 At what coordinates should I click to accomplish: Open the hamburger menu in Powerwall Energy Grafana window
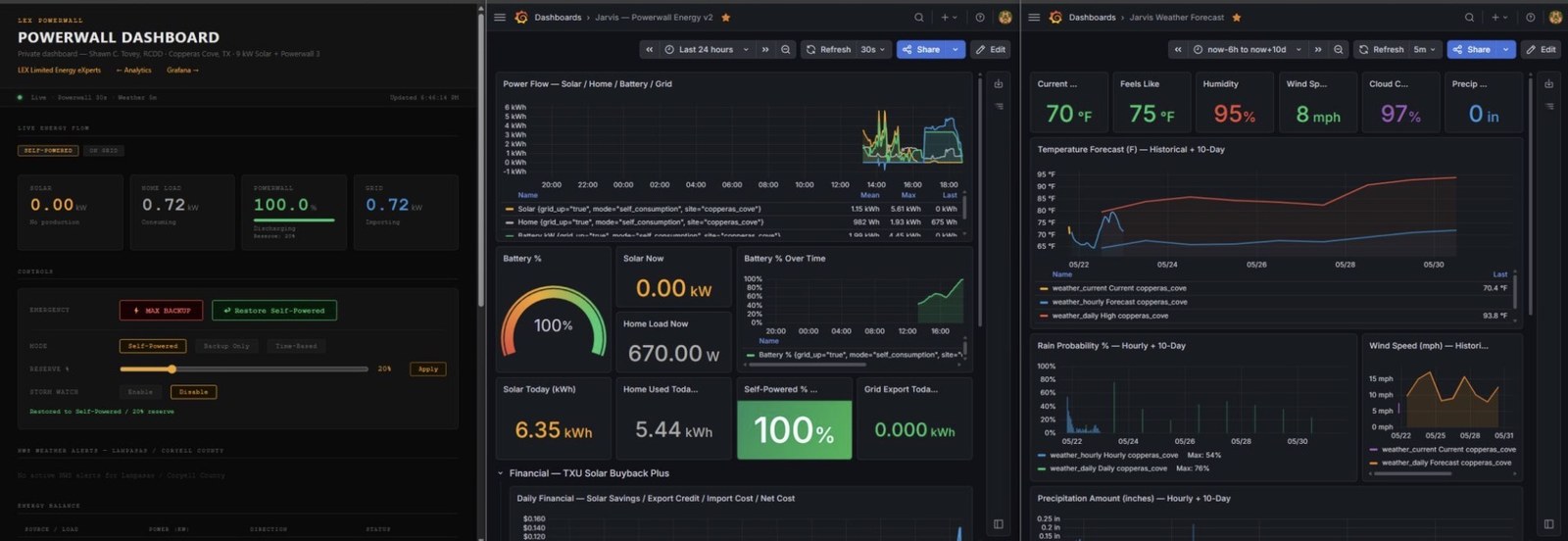click(x=500, y=17)
